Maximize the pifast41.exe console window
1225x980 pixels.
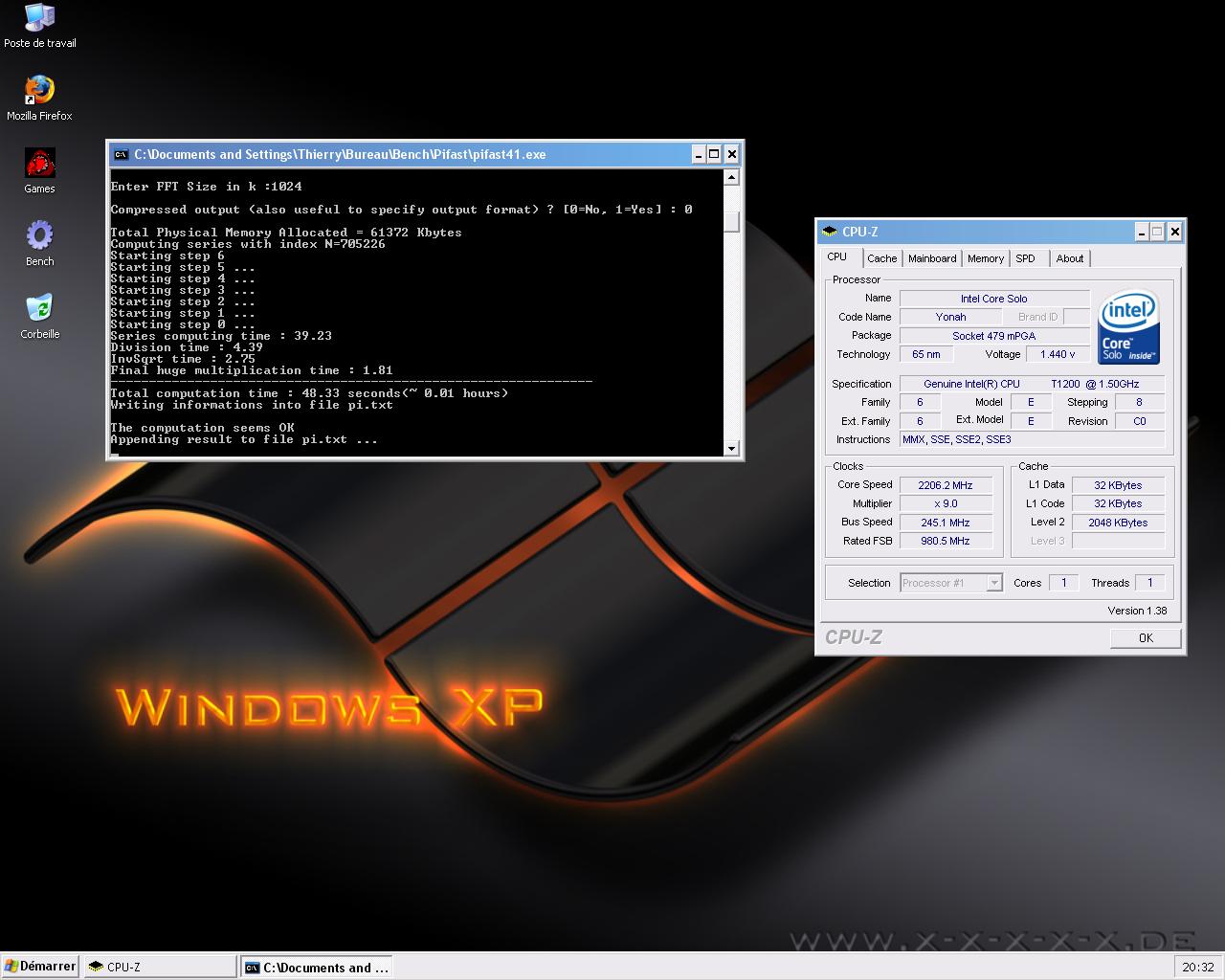pos(714,154)
